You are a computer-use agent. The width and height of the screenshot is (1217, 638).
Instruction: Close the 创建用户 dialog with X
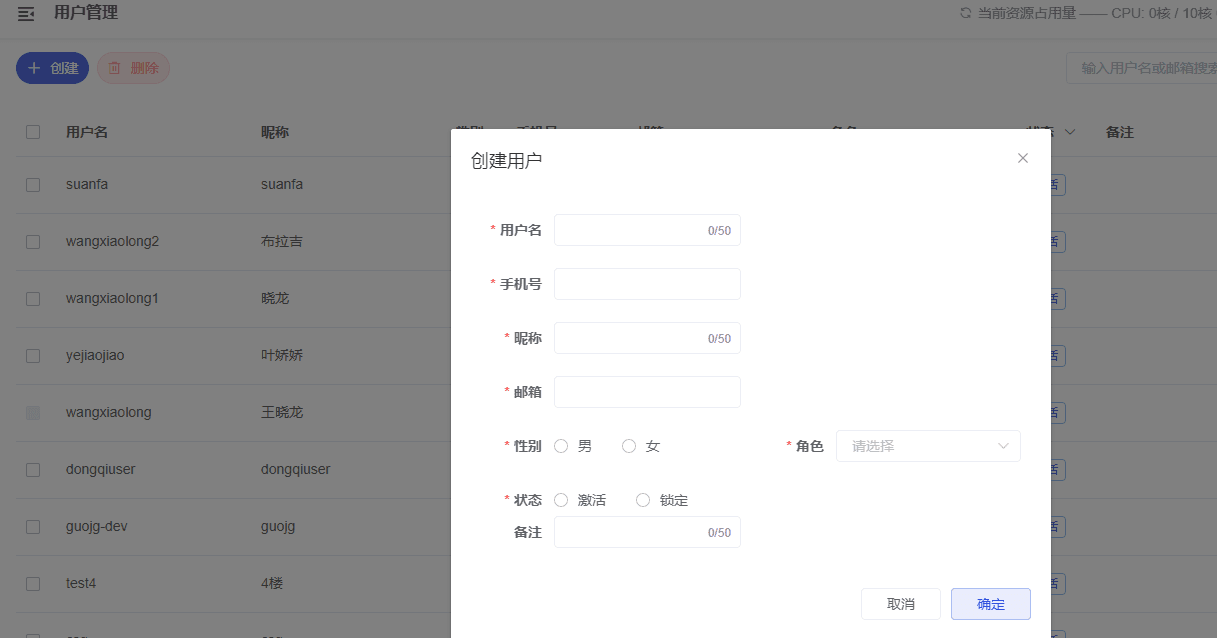click(x=1022, y=158)
